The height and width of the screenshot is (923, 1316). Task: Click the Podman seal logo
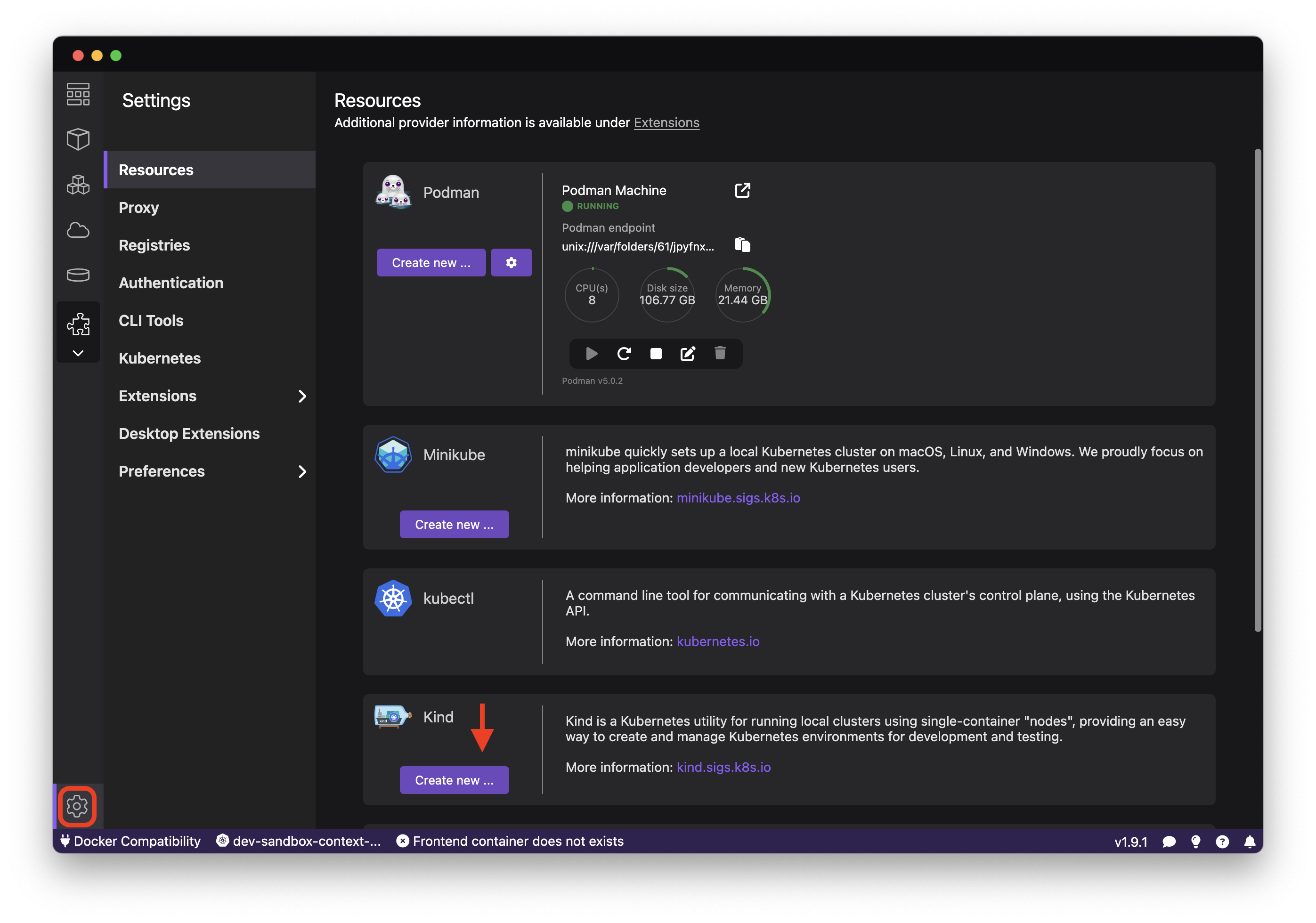tap(393, 191)
